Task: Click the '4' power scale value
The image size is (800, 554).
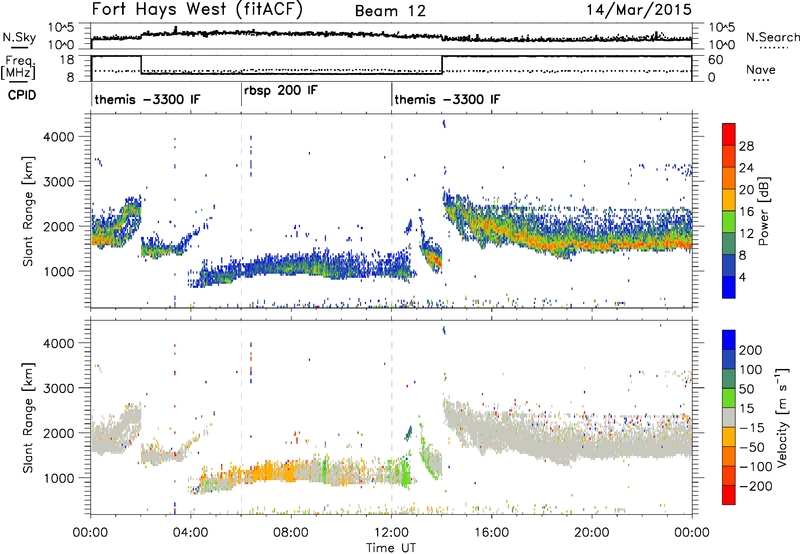Action: (x=743, y=277)
